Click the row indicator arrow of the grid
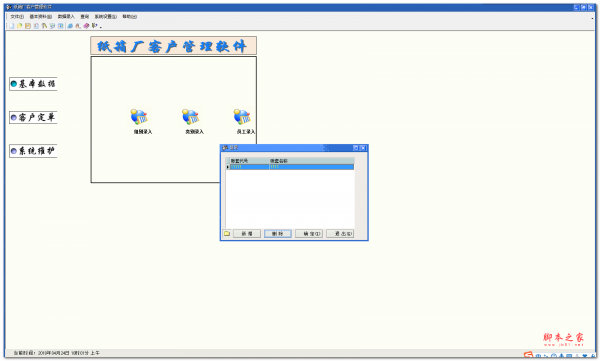The image size is (600, 361). [228, 167]
